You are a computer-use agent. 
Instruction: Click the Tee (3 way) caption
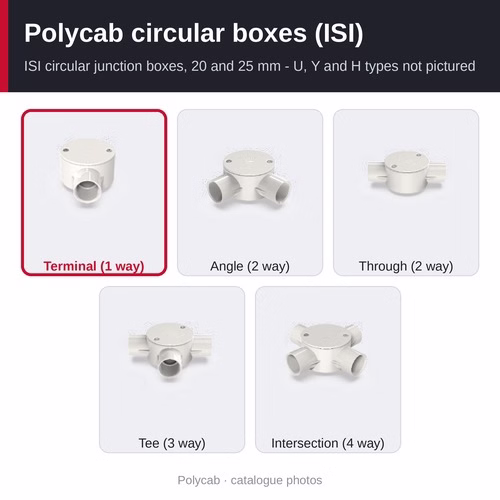click(172, 443)
